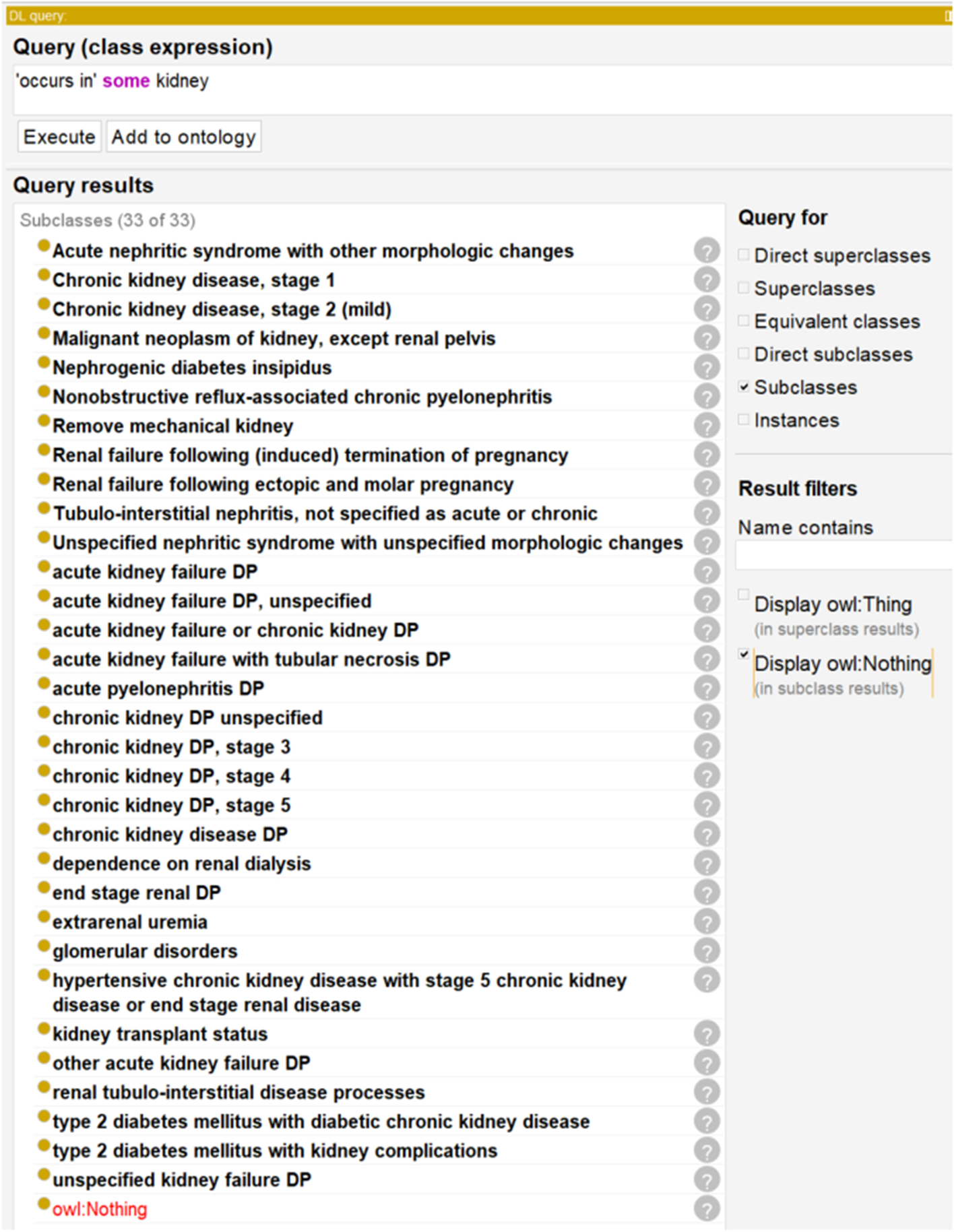Viewport: 954px width, 1232px height.
Task: Click question mark for Unspecified nephritic syndrome
Action: pos(707,542)
